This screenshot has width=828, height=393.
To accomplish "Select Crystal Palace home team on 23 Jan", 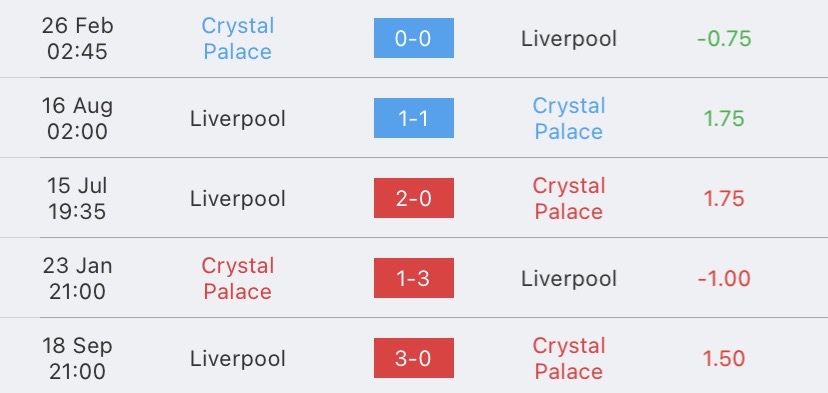I will tap(238, 278).
